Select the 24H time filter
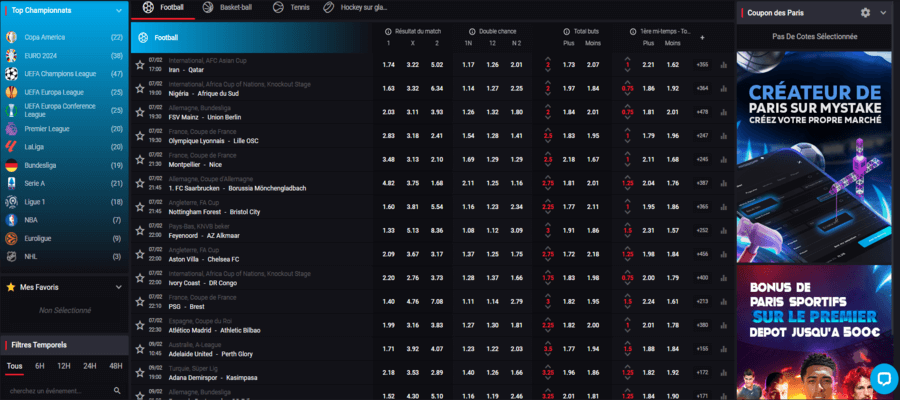 (90, 366)
